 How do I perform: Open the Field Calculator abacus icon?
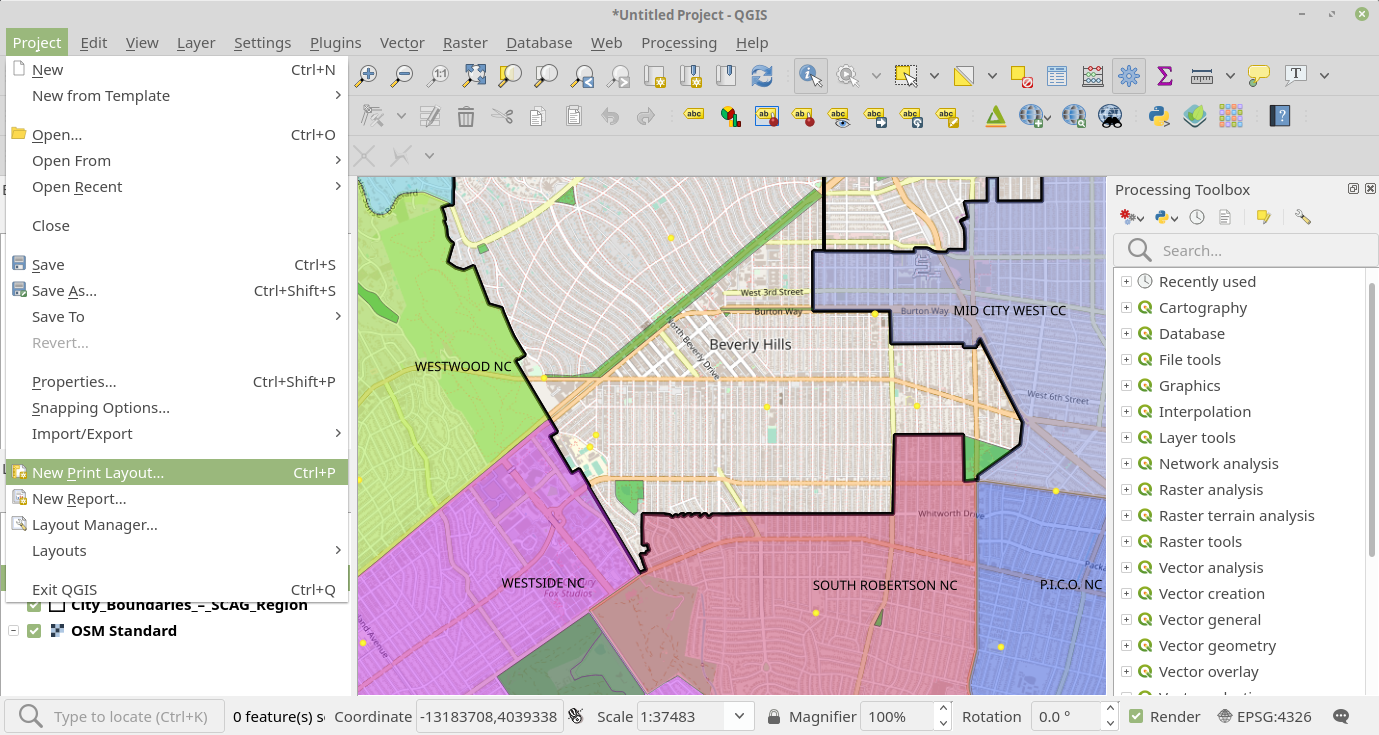coord(1093,75)
